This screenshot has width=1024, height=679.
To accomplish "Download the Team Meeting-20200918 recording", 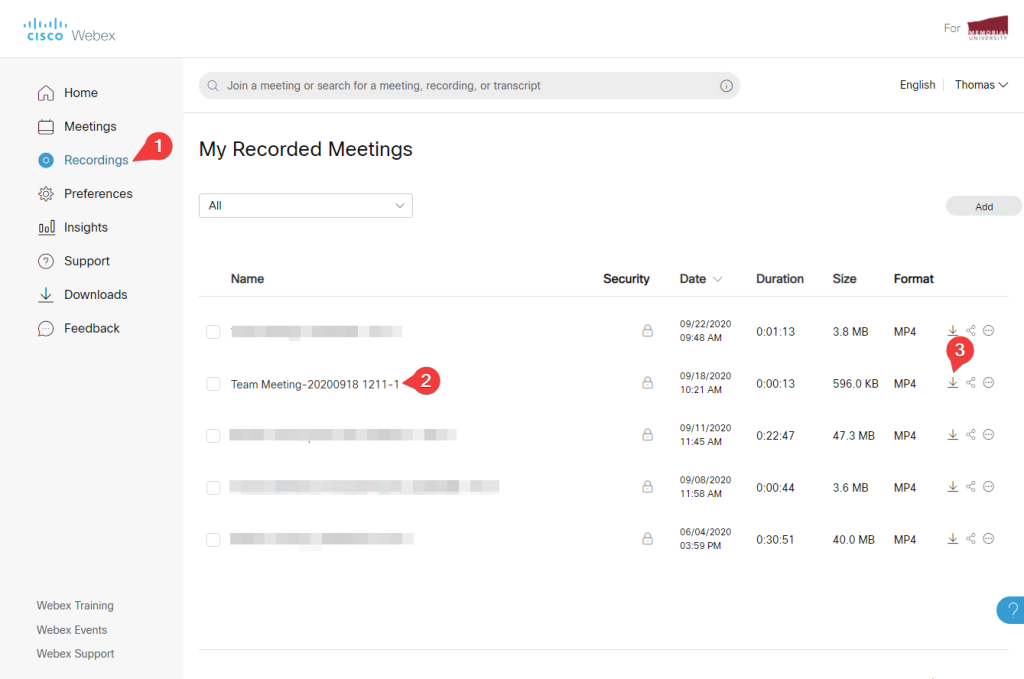I will coord(953,383).
